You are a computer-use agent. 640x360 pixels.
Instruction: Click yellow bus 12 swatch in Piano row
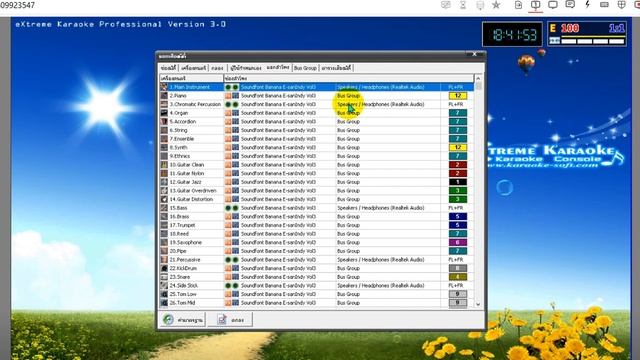pos(458,96)
